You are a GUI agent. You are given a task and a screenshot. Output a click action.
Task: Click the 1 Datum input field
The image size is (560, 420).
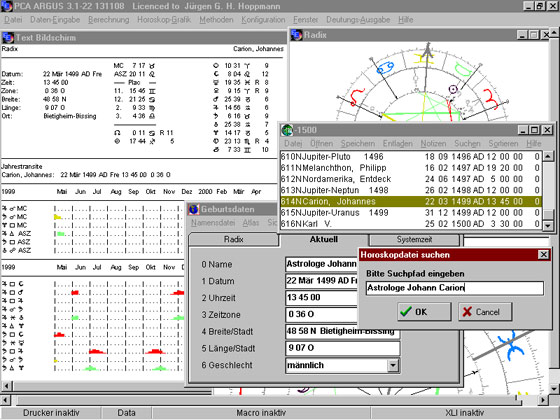321,281
